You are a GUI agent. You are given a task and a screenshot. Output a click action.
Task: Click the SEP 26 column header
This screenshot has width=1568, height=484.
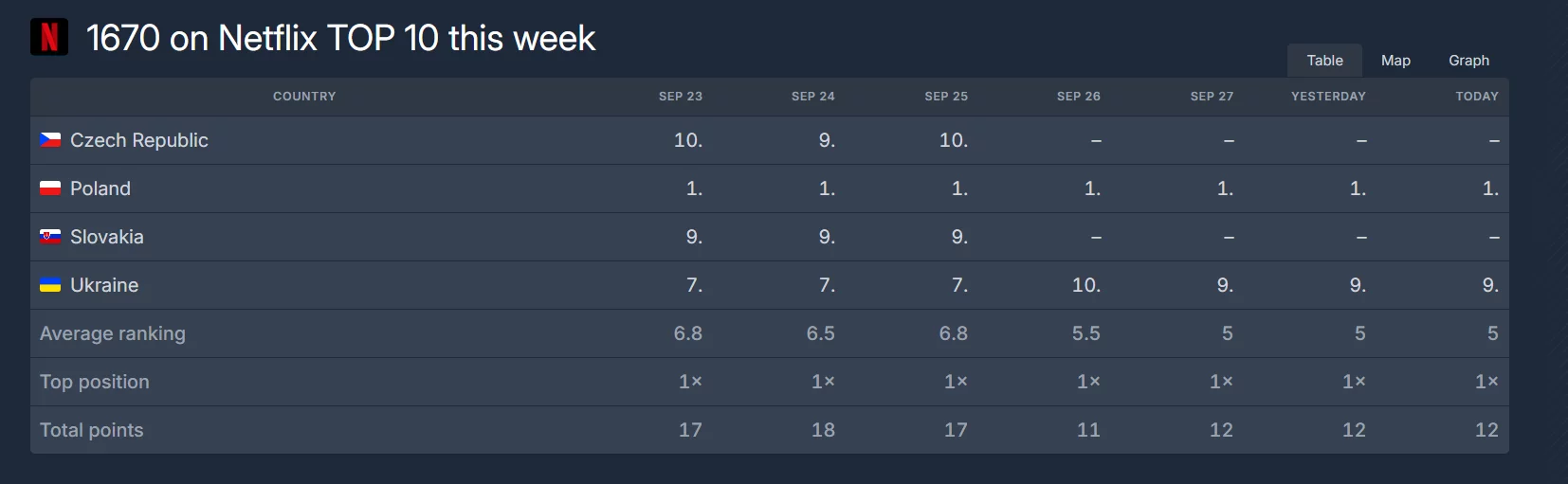1079,97
